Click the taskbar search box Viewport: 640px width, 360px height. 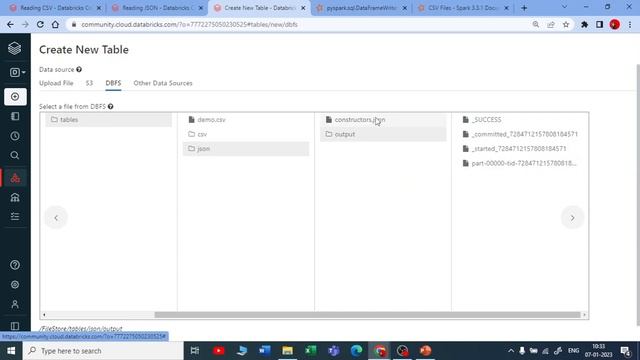103,351
